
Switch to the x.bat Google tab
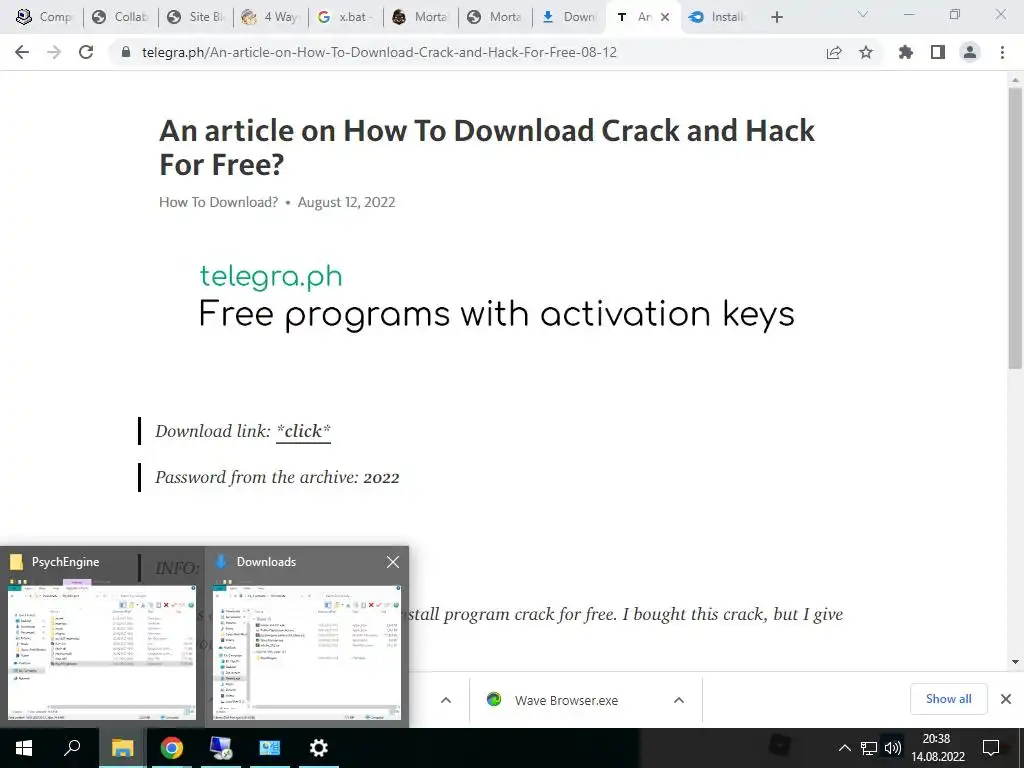[x=345, y=17]
